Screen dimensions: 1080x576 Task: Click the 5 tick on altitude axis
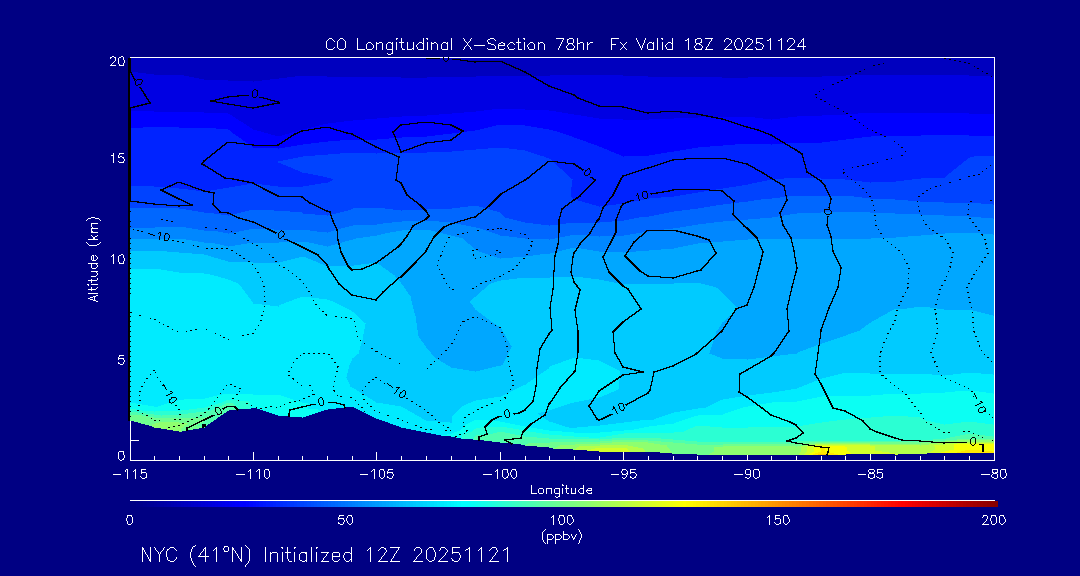coord(120,360)
